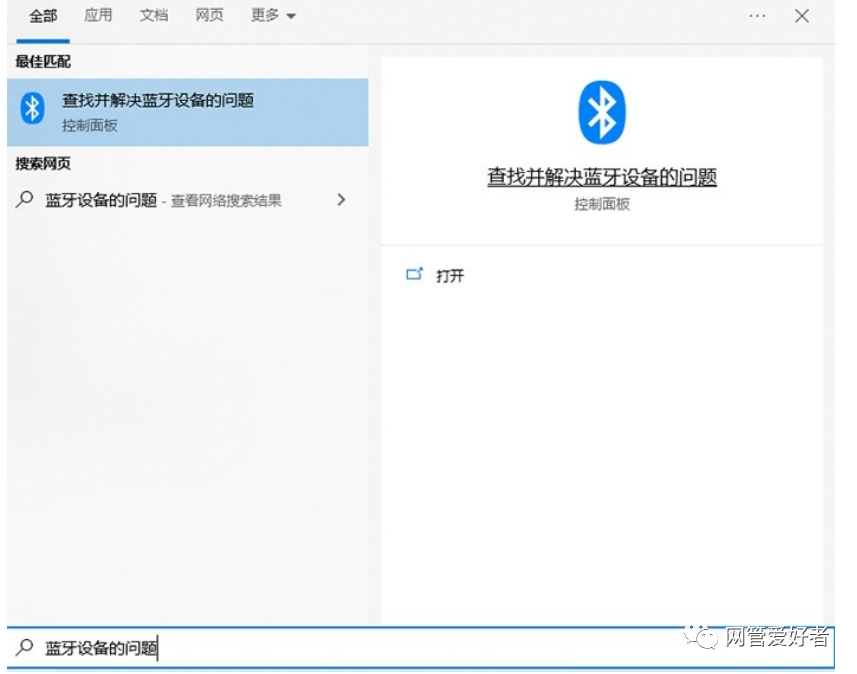
Task: Close the search panel
Action: coord(802,16)
